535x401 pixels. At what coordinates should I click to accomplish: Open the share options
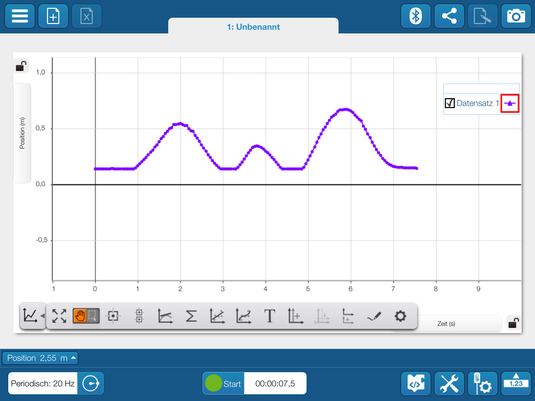449,16
